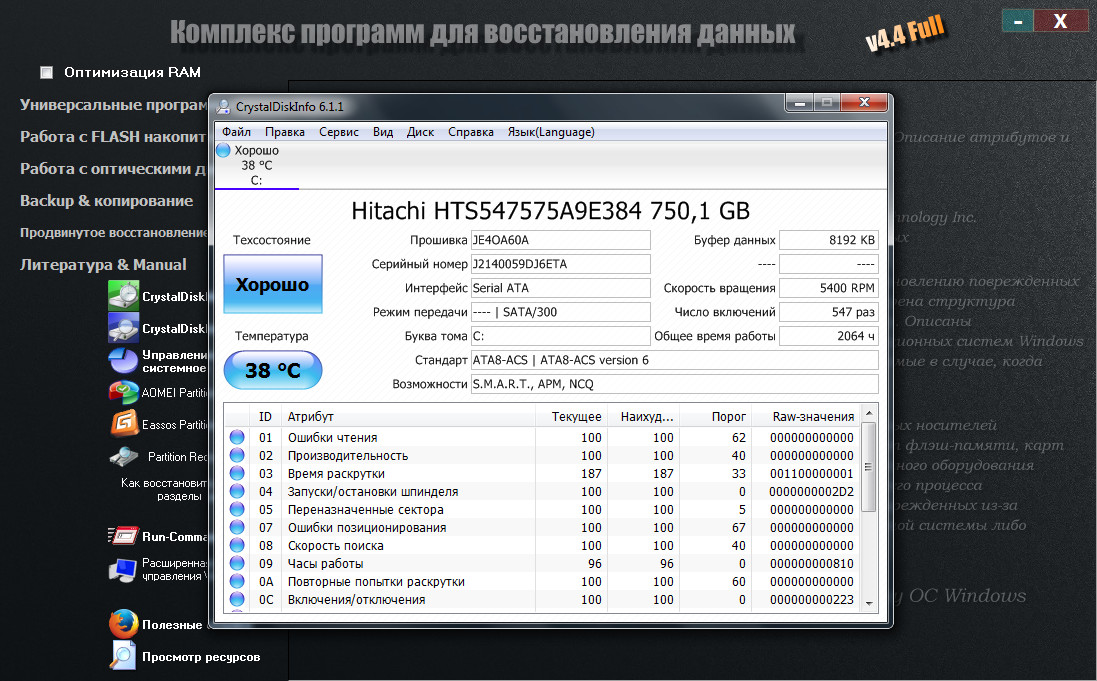The width and height of the screenshot is (1097, 681).
Task: Launch Расширенная панель управления monitor icon
Action: pyautogui.click(x=123, y=570)
